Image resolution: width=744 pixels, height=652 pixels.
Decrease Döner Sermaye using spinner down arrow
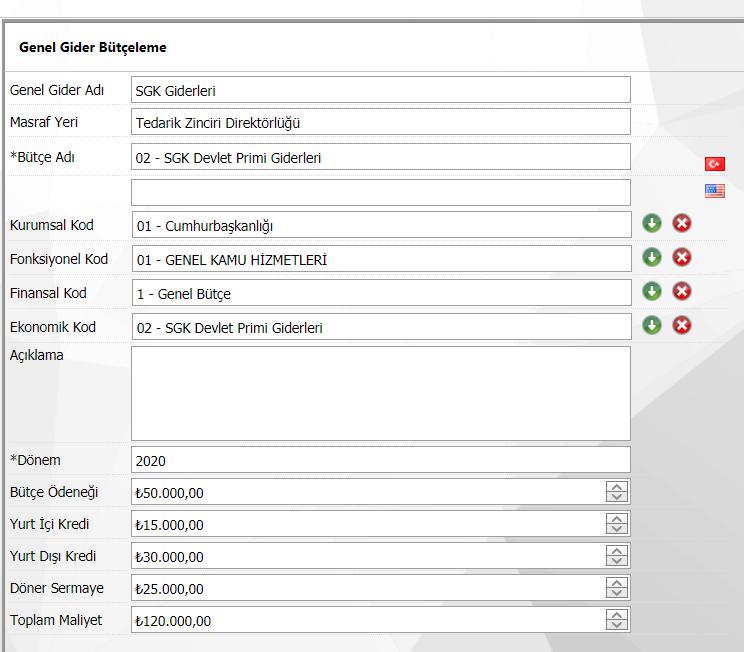(618, 593)
